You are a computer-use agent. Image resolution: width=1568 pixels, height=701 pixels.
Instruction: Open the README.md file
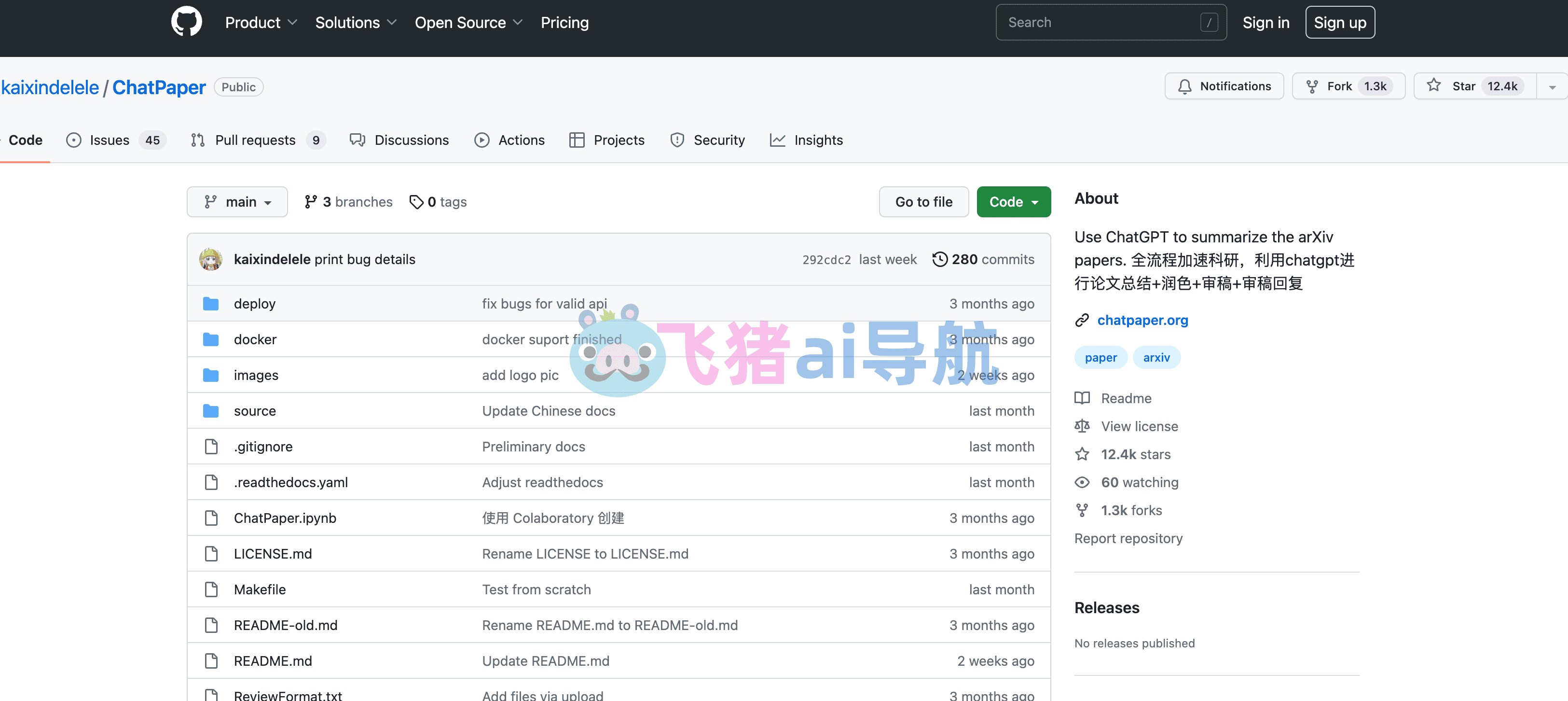tap(273, 661)
